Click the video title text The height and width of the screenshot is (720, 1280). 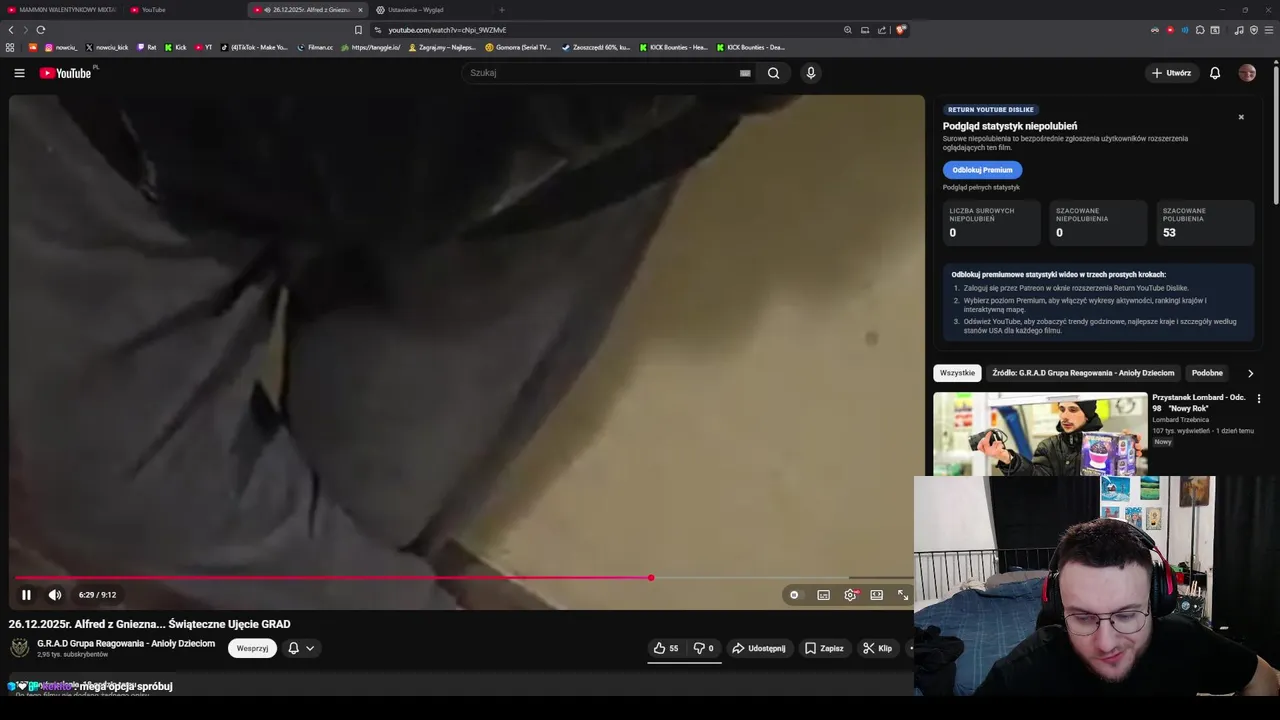point(150,624)
